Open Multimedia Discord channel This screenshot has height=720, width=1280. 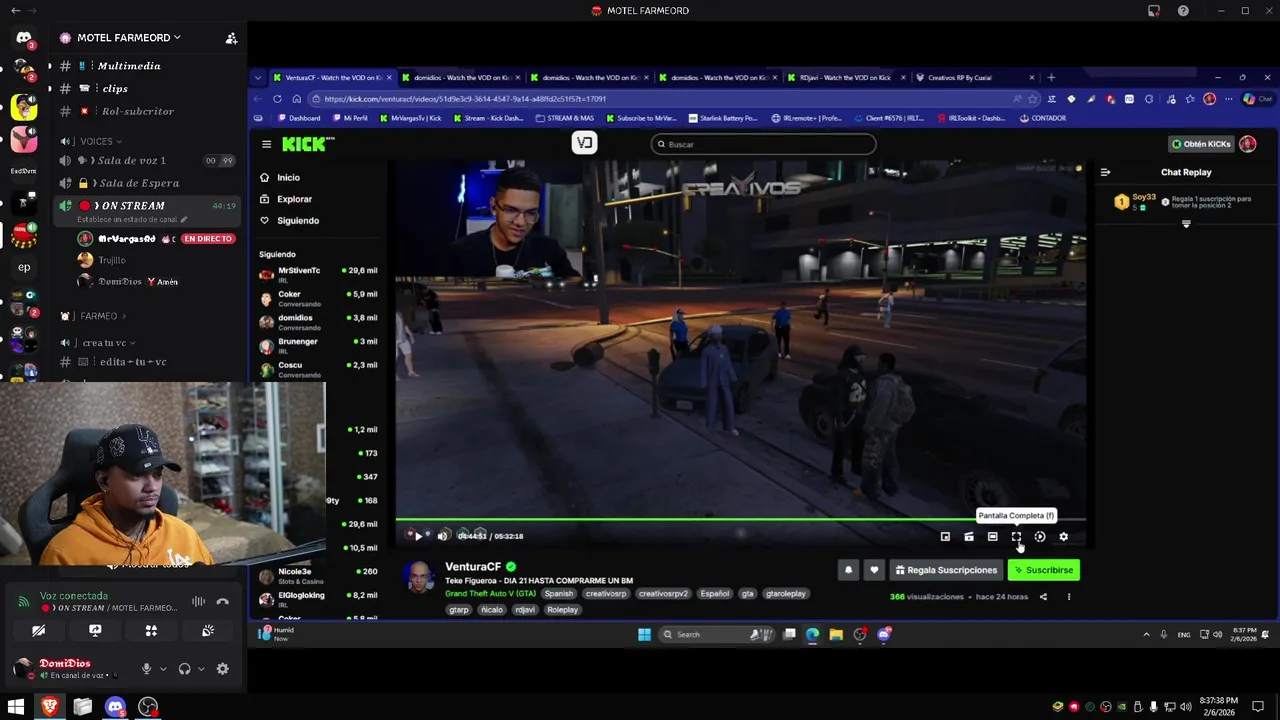coord(128,66)
